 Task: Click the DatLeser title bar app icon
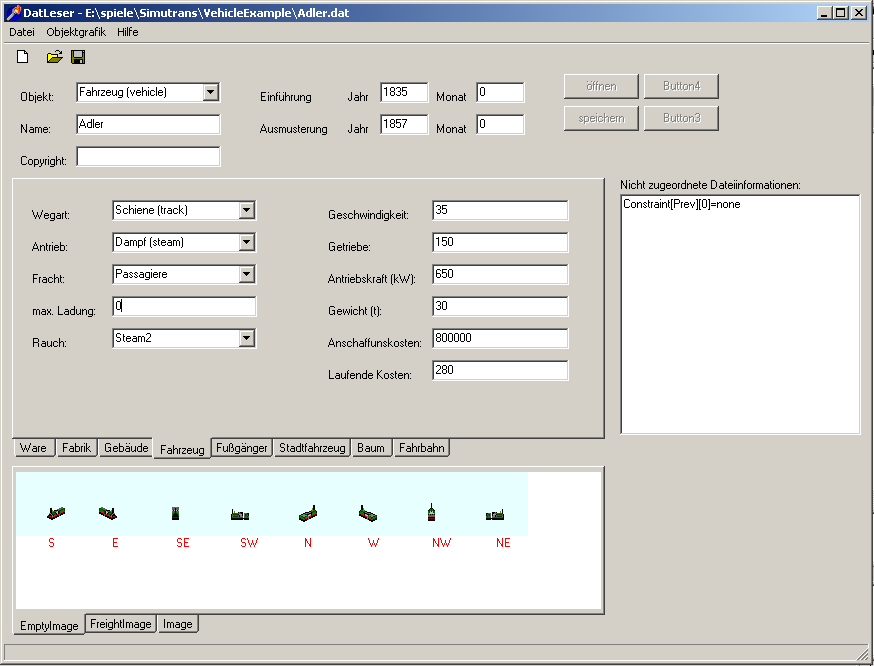point(12,12)
